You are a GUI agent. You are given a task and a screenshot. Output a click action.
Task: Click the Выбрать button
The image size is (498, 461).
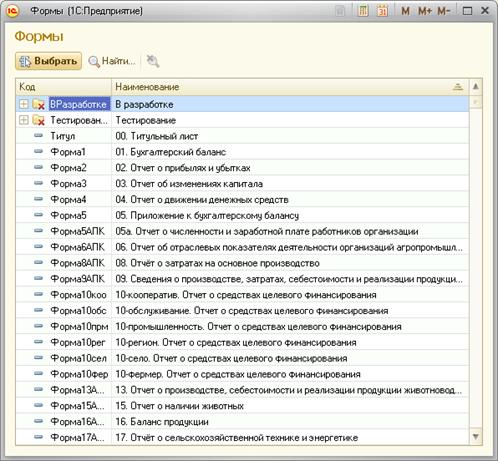point(48,61)
